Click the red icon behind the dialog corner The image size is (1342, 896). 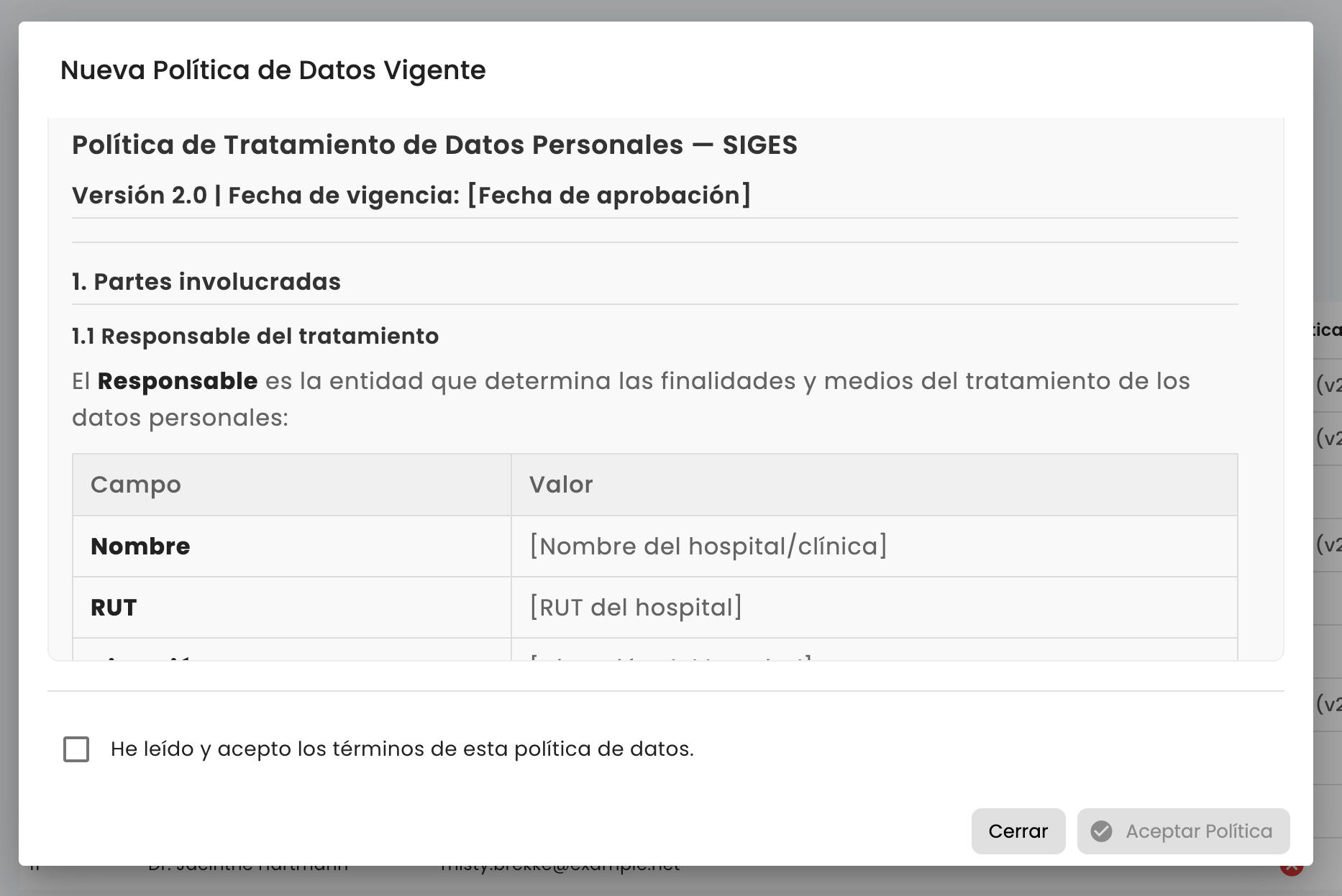[1292, 869]
